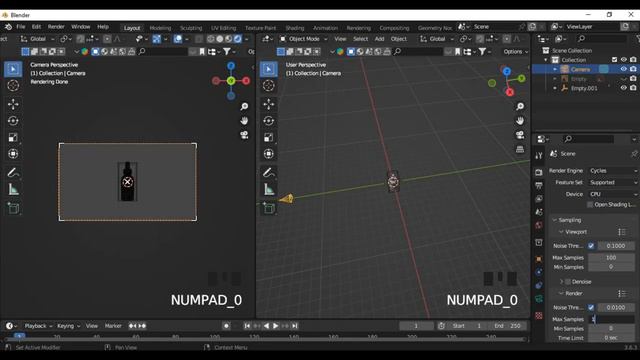The width and height of the screenshot is (640, 360).
Task: Hide Empty.001 using eye icon
Action: pyautogui.click(x=624, y=88)
